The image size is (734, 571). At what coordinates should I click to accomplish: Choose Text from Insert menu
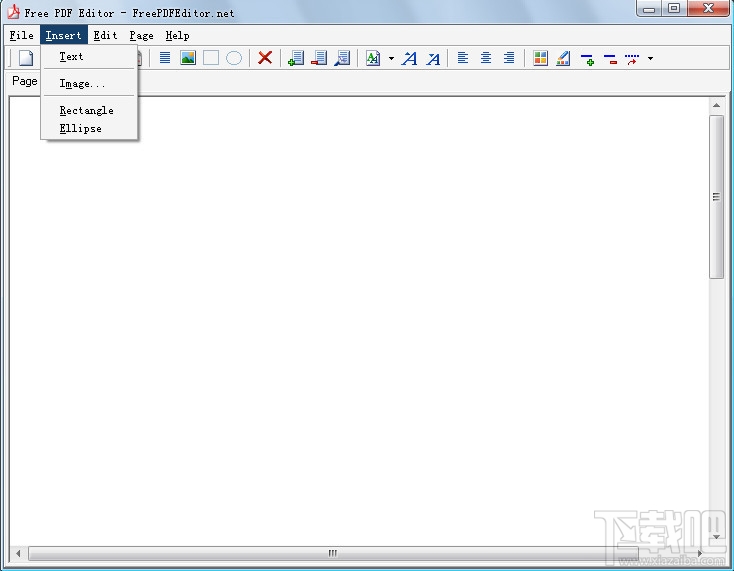(89, 57)
